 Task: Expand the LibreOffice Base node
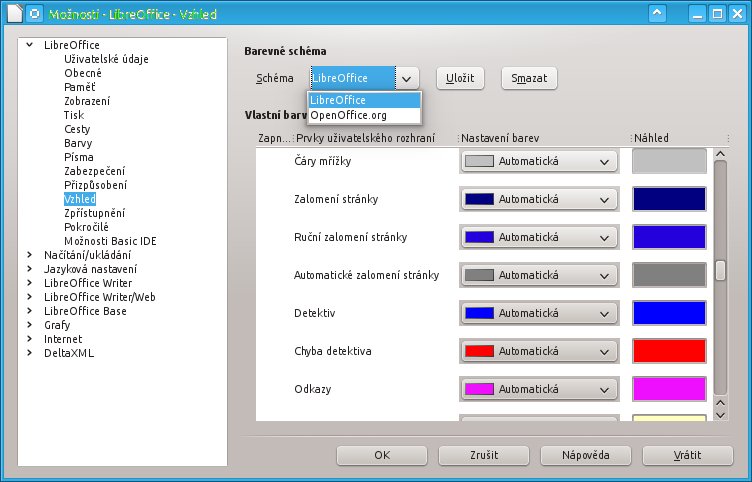(x=30, y=311)
